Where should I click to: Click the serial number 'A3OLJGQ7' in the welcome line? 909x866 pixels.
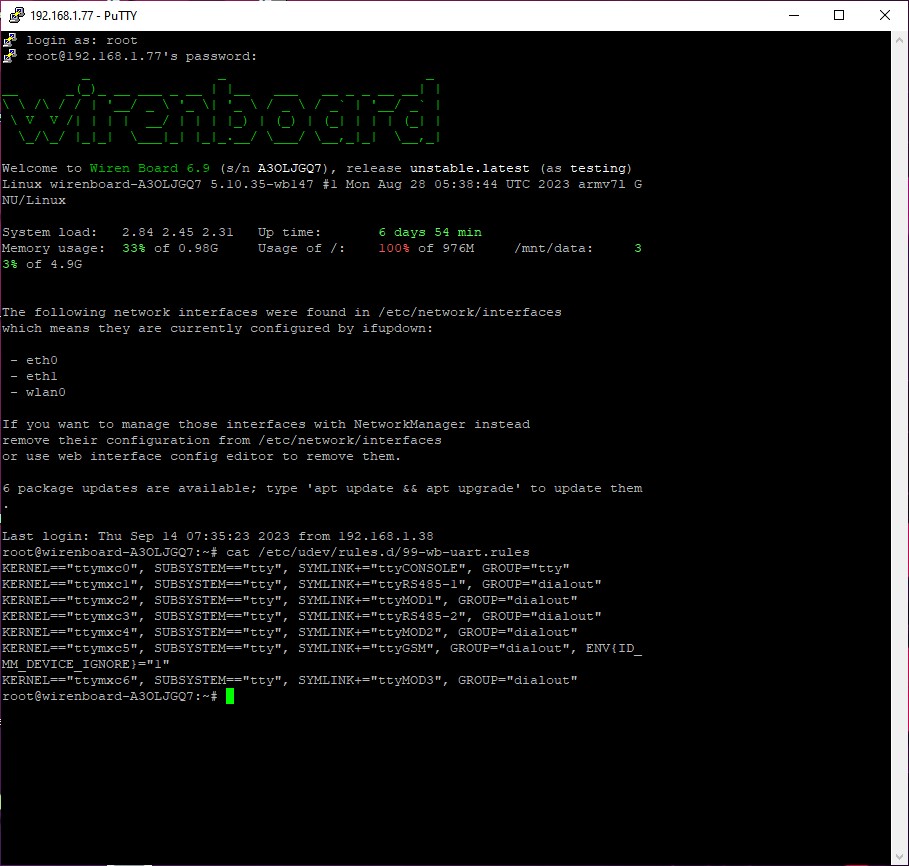pos(289,168)
